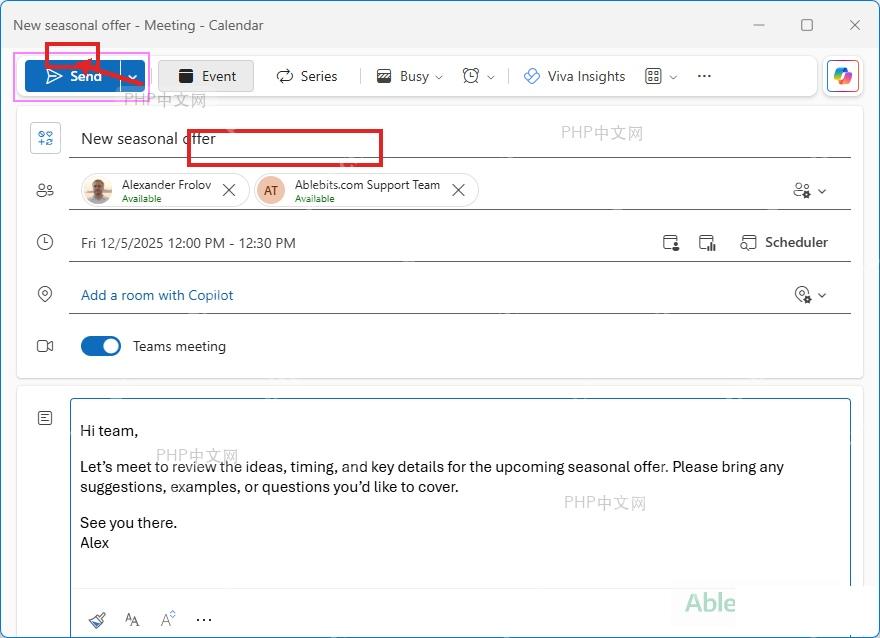Select Alexander Frolov attendee chip
Viewport: 880px width, 638px height.
(x=165, y=191)
